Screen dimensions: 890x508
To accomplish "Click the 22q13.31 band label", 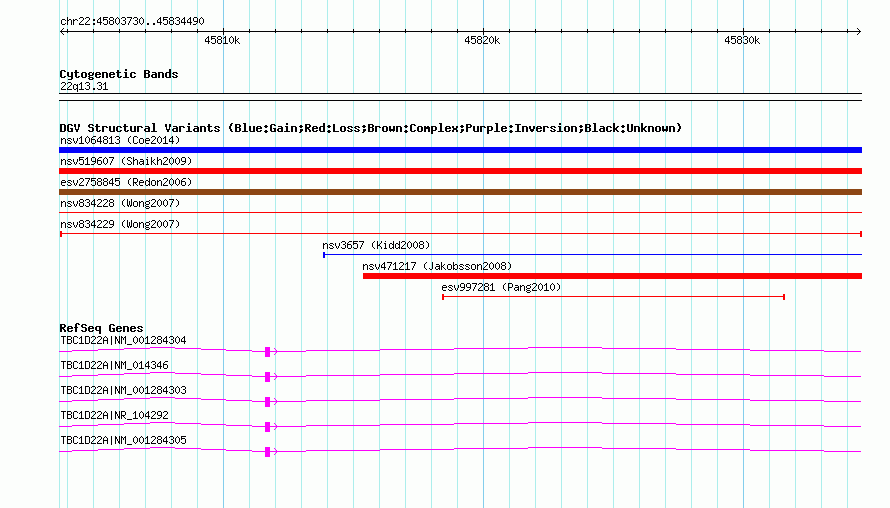I will (x=84, y=86).
